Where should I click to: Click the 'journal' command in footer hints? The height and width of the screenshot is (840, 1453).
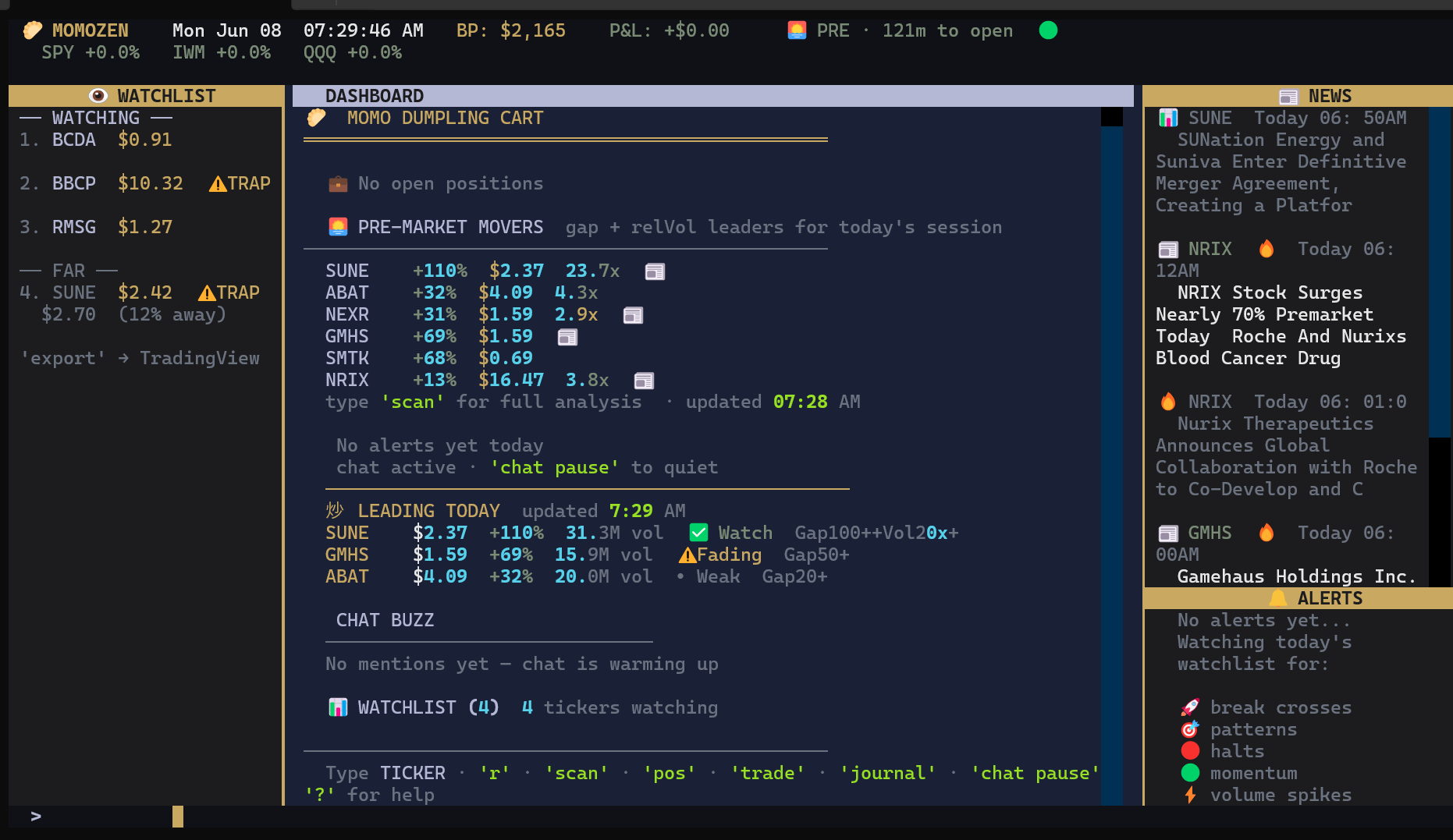tap(888, 773)
